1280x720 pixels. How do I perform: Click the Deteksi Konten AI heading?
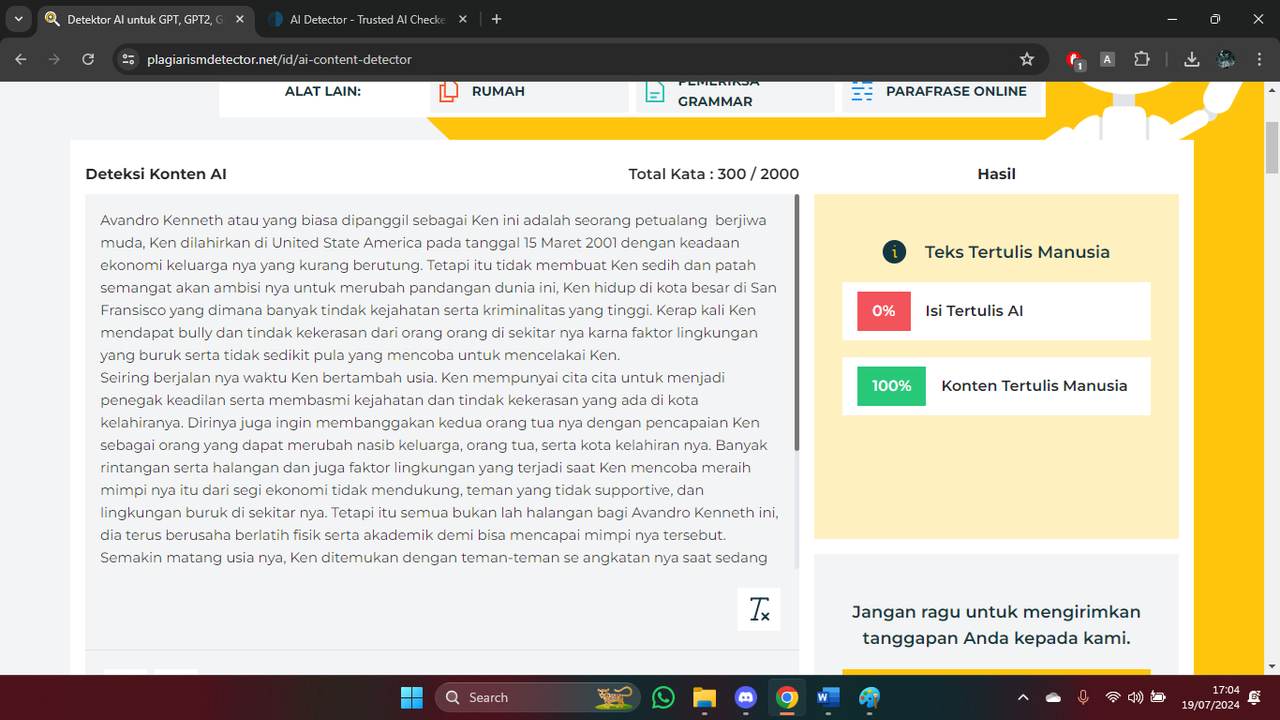[156, 174]
